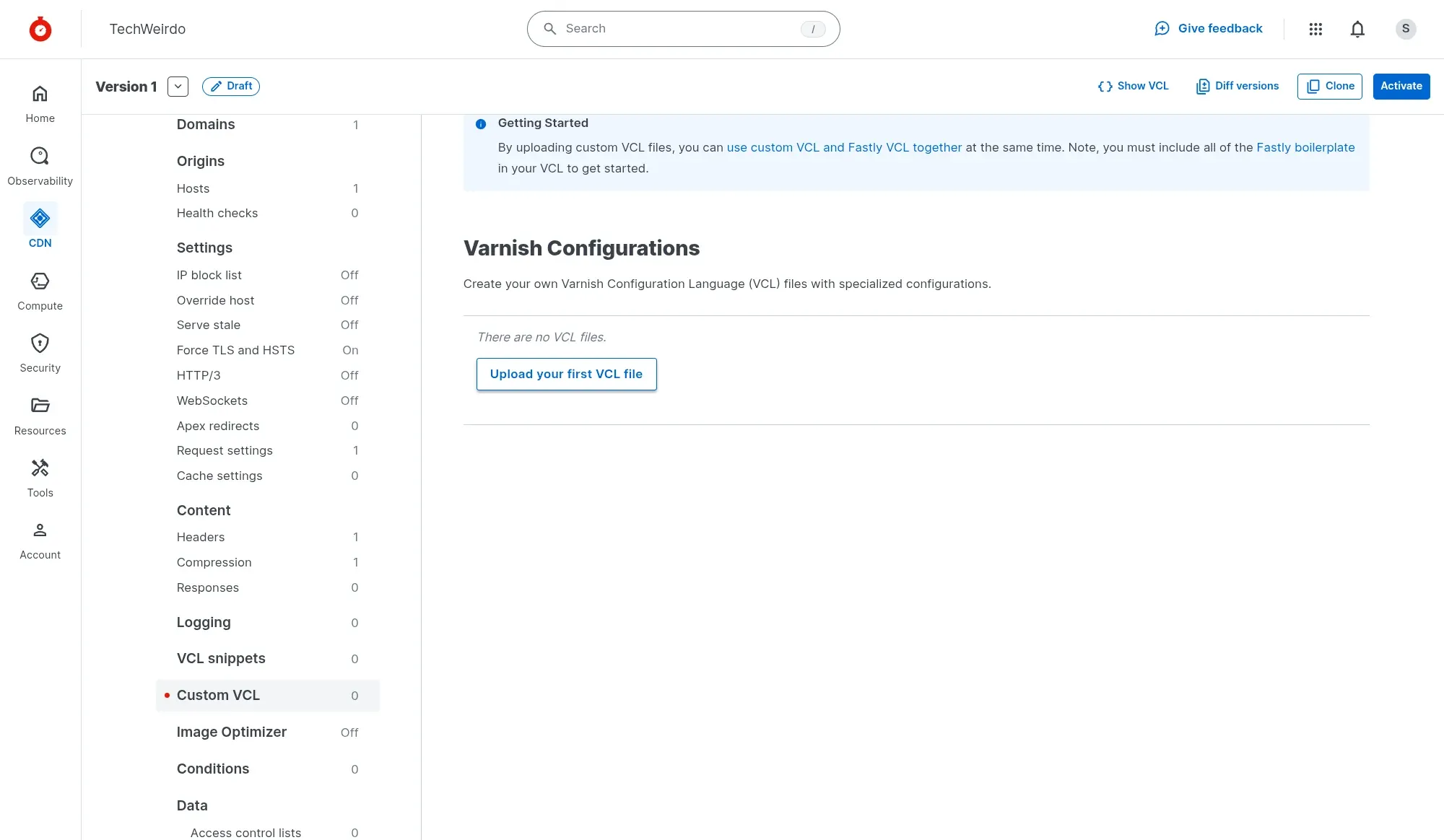Open the Home section in sidebar
1444x840 pixels.
[x=40, y=104]
